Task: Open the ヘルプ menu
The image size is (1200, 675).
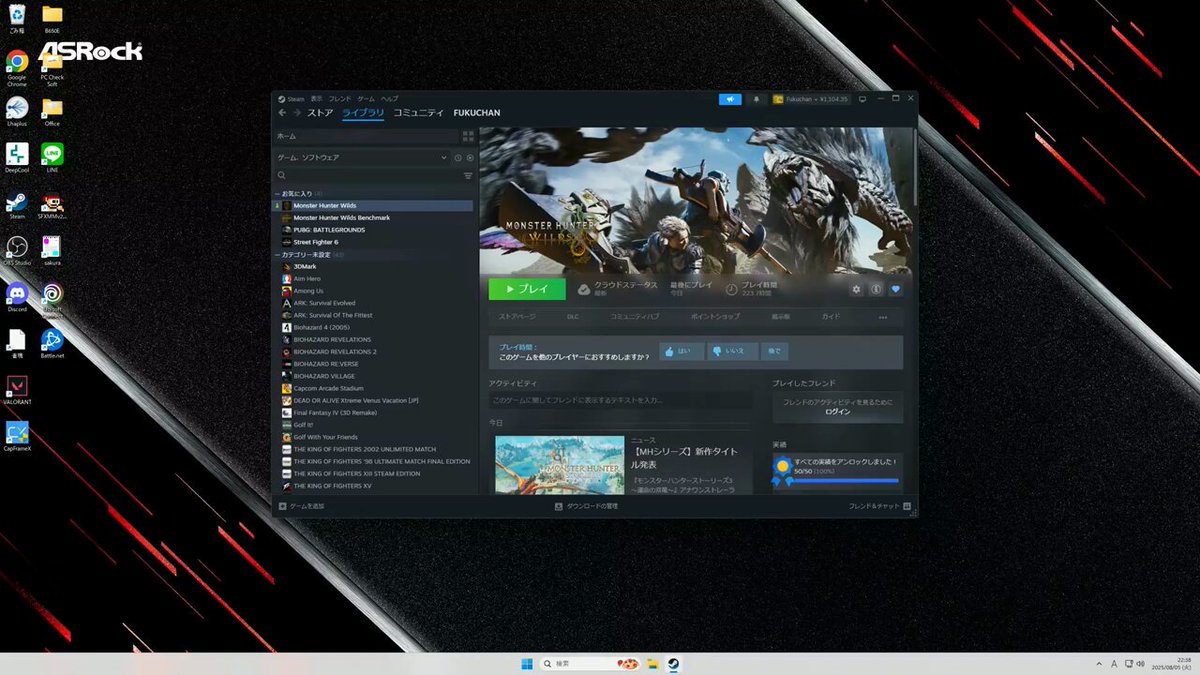Action: click(x=389, y=99)
